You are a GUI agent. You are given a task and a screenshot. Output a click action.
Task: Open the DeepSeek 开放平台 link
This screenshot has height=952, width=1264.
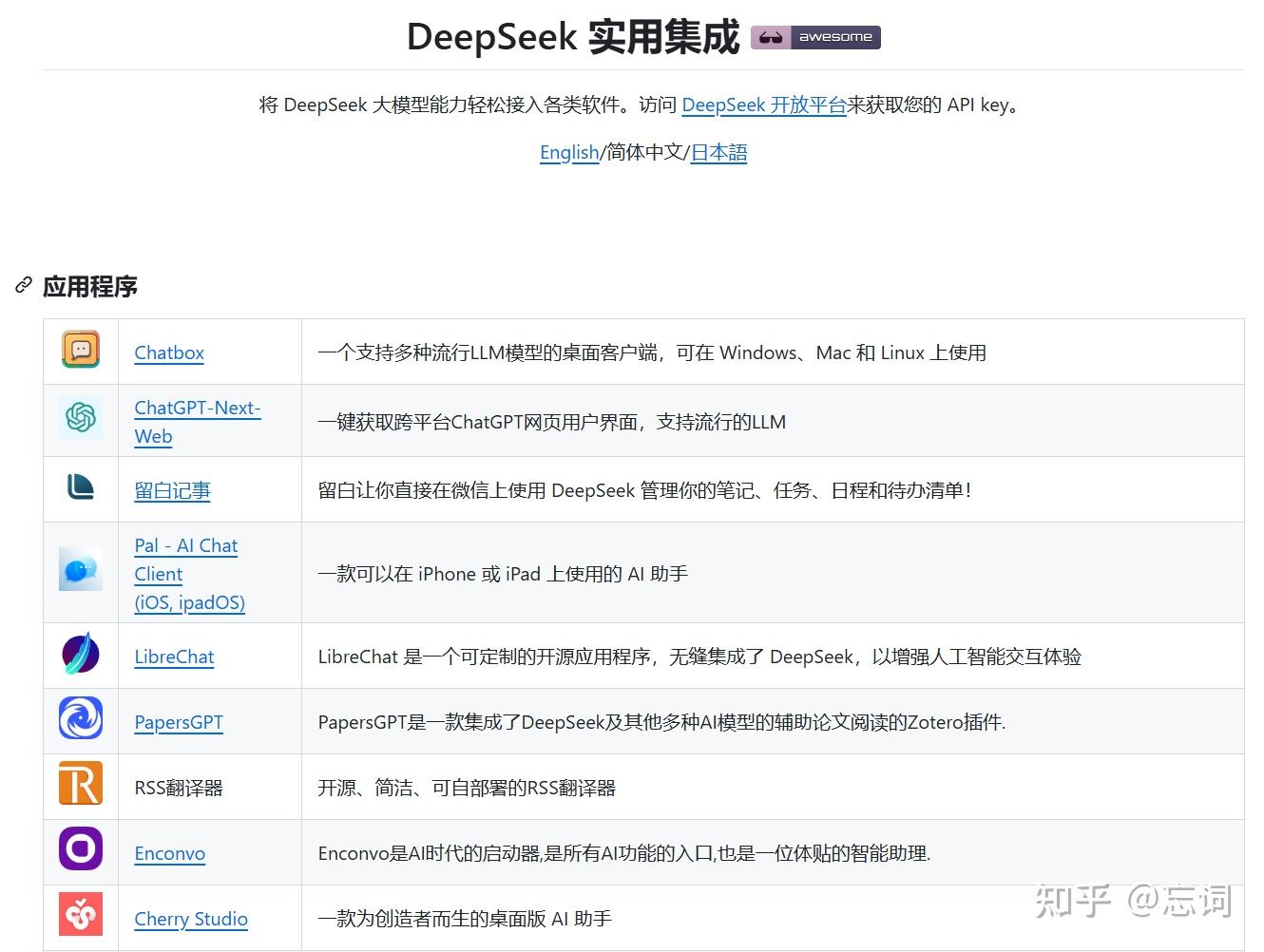(x=764, y=105)
